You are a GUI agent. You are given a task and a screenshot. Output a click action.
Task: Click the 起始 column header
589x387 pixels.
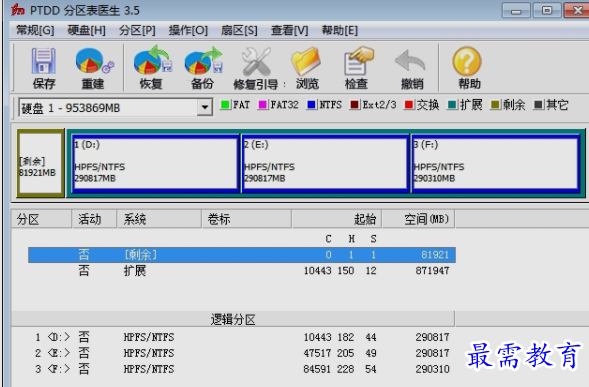coord(337,219)
